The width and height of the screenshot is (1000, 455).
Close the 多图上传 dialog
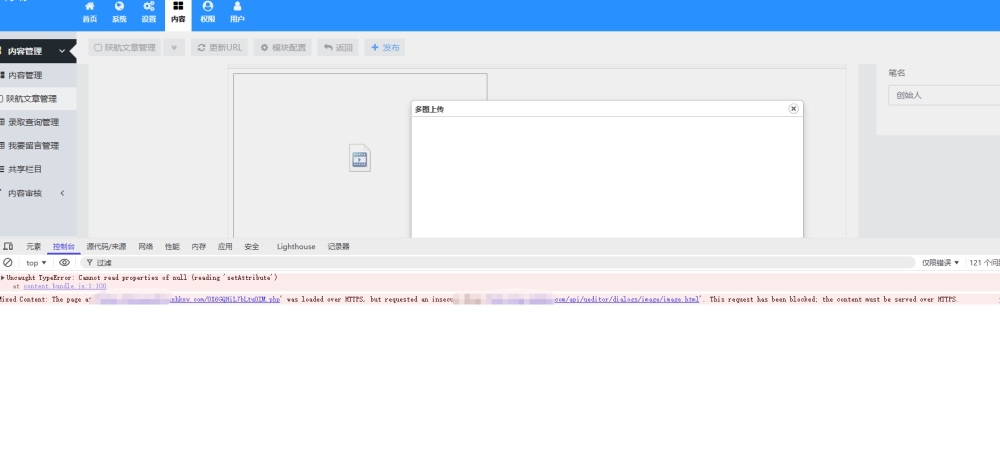(x=793, y=108)
